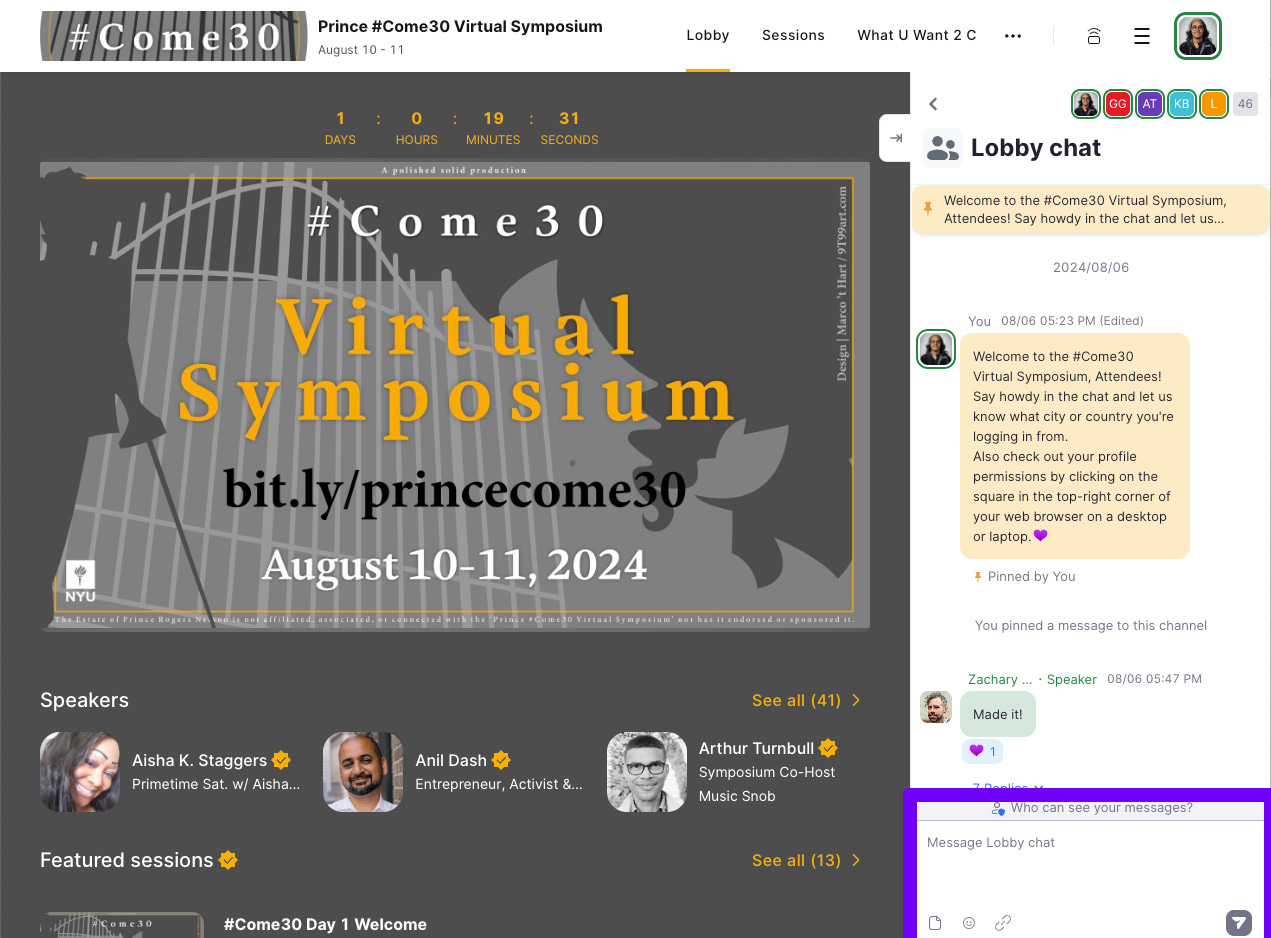
Task: Open the #Come30 Day 1 Welcome session
Action: [x=325, y=924]
